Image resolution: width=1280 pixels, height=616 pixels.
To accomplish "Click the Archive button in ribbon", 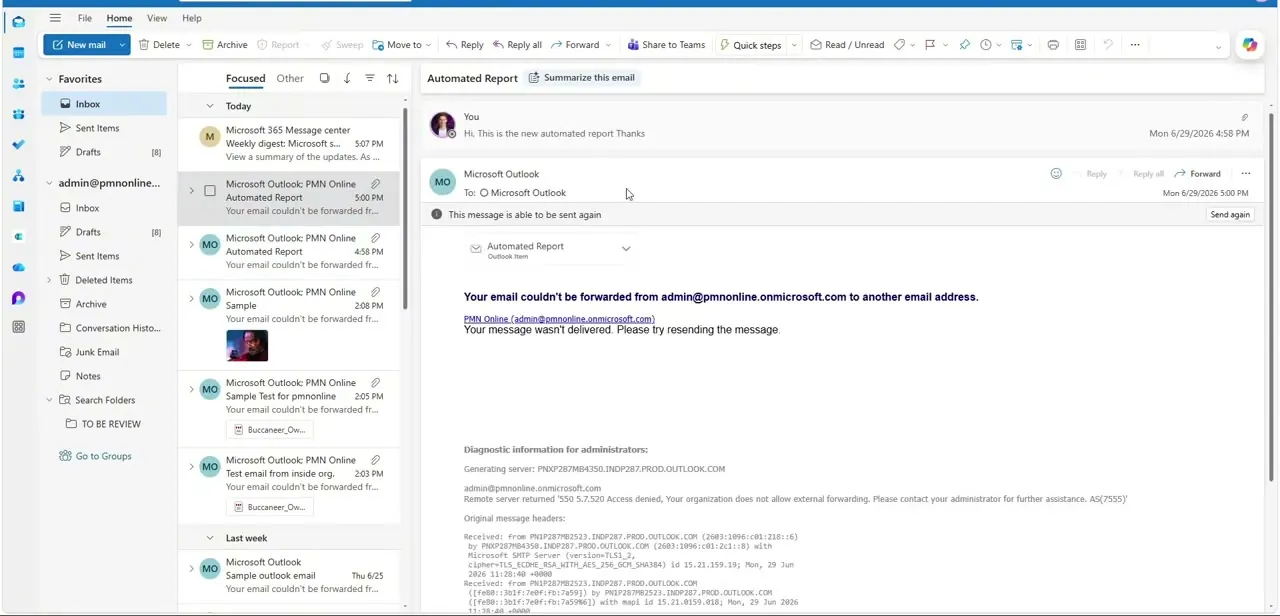I will (x=225, y=45).
